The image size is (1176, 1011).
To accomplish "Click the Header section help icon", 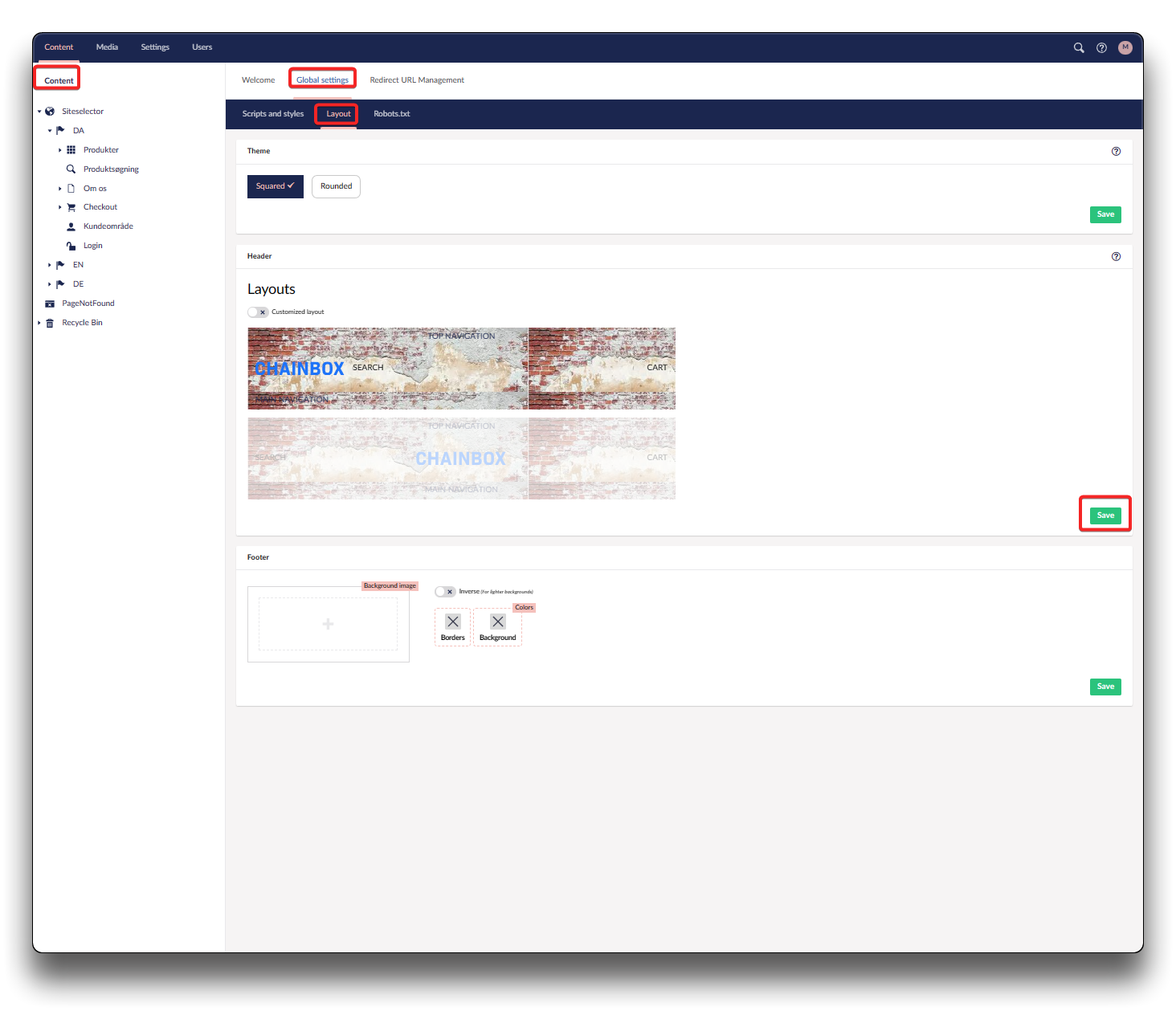I will pyautogui.click(x=1116, y=256).
